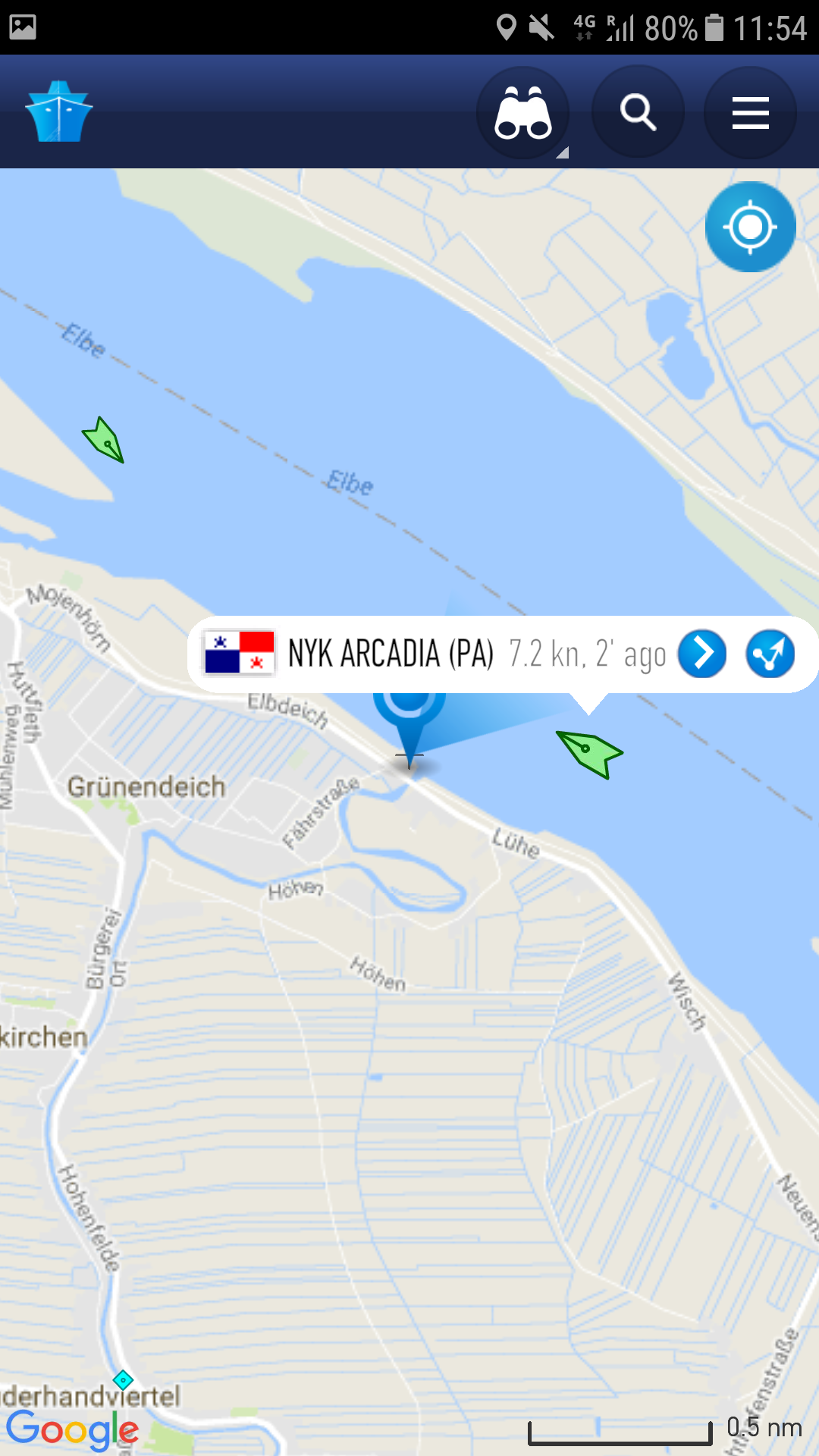
Task: Select green ship near Lühe
Action: click(x=589, y=753)
